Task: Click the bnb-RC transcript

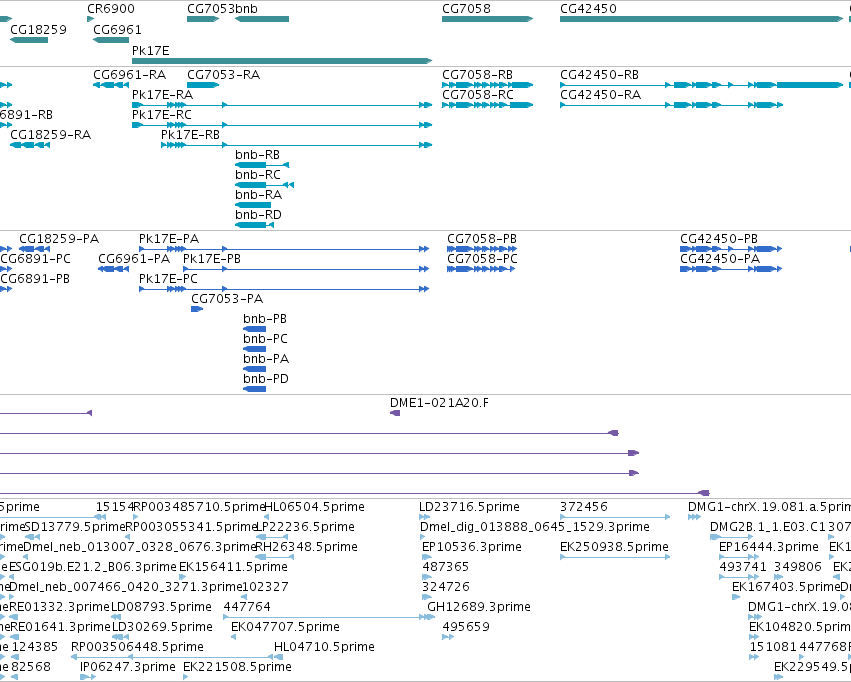Action: point(264,185)
